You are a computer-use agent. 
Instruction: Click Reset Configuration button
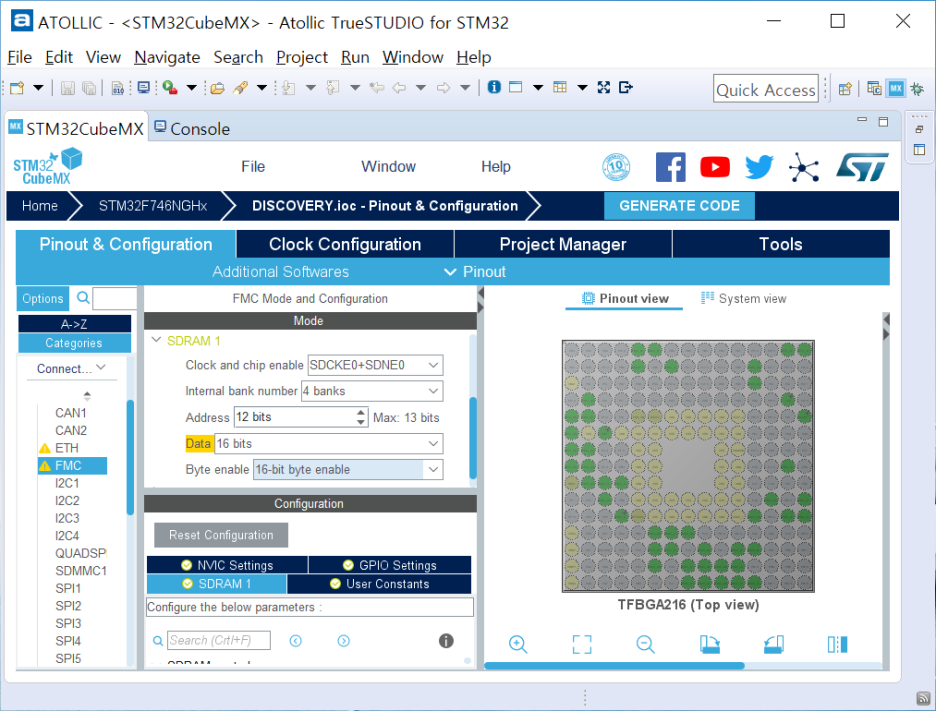point(221,535)
